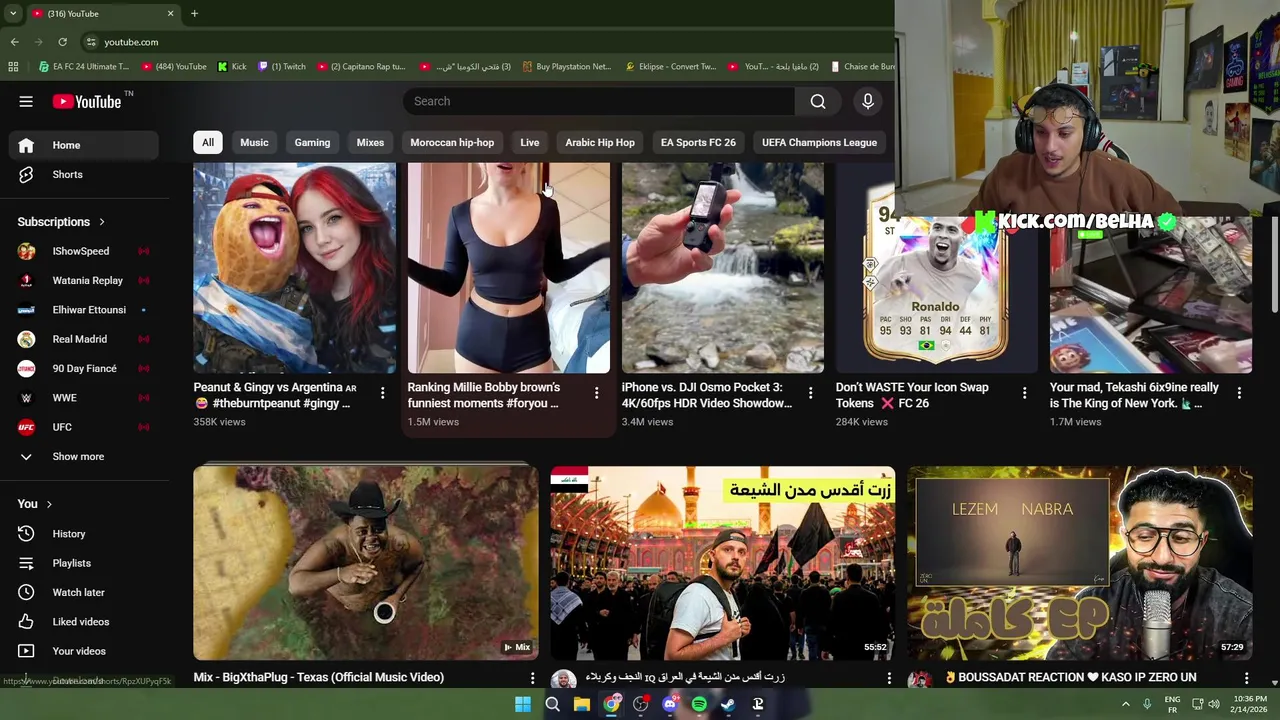Select the Mixes filter chip
The image size is (1280, 720).
370,142
